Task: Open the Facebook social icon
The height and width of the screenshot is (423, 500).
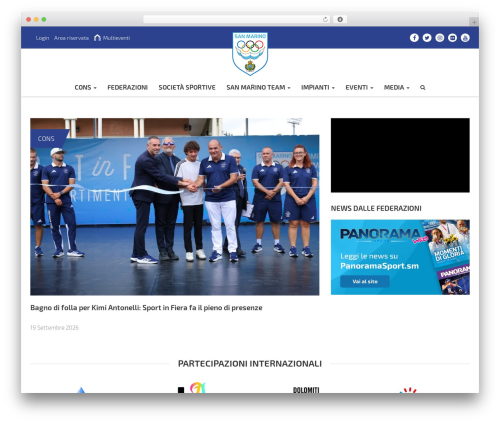Action: coord(414,38)
